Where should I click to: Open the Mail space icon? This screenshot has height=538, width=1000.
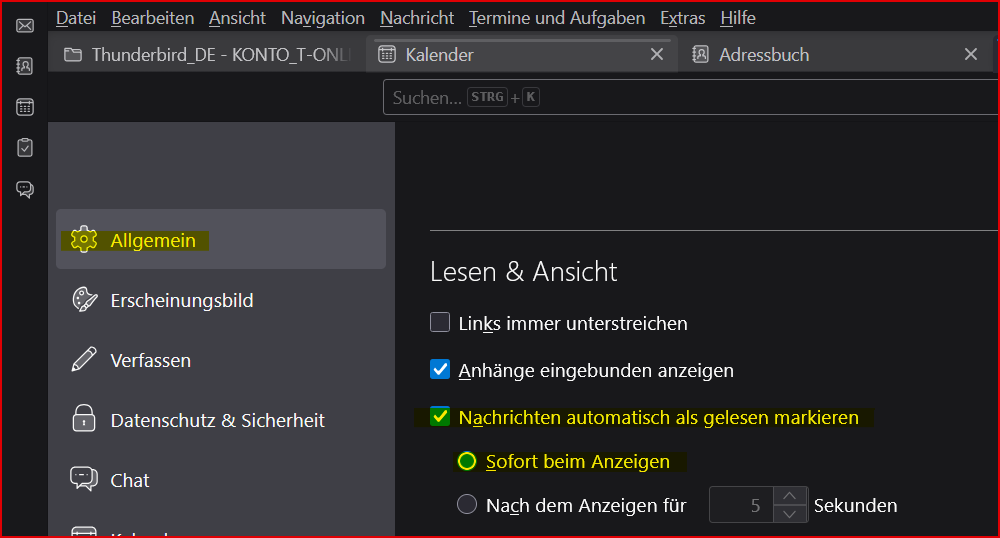[x=25, y=25]
